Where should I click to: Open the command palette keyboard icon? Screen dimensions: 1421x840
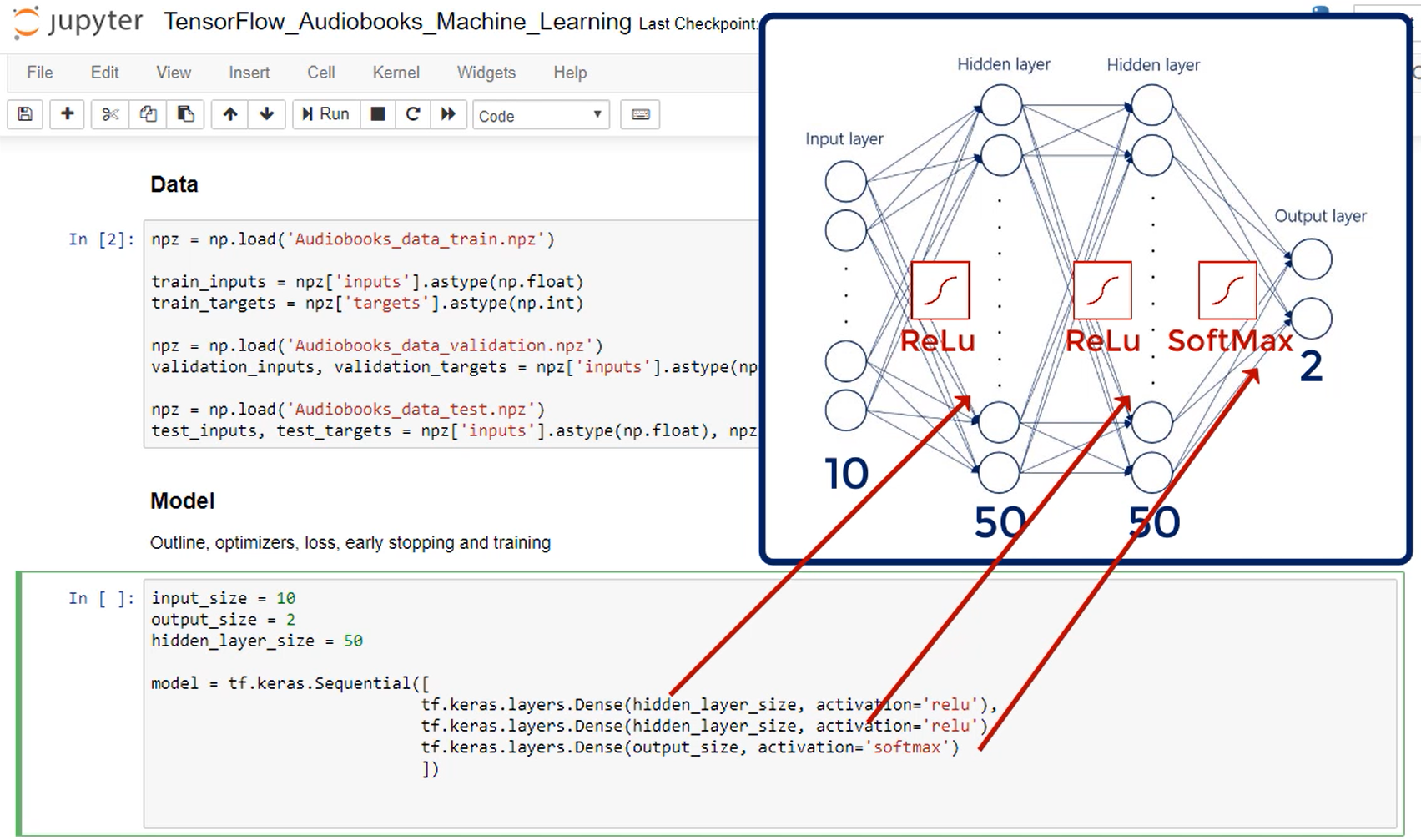pos(640,114)
